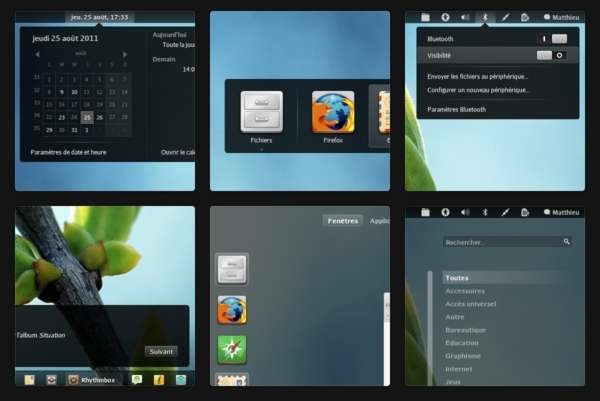The width and height of the screenshot is (600, 401).
Task: Select the Éducation category
Action: (462, 343)
